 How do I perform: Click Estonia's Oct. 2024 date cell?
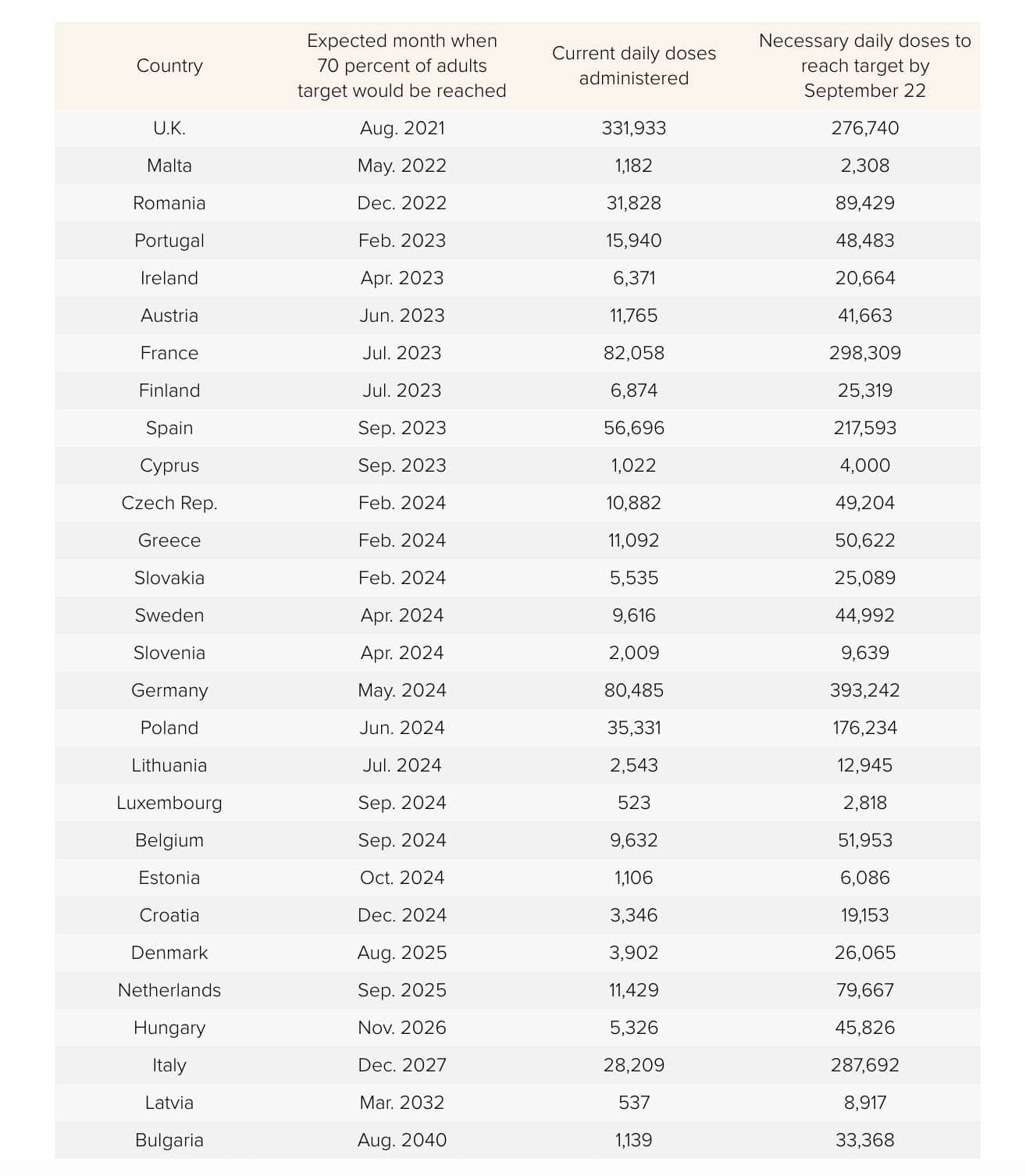(x=401, y=878)
